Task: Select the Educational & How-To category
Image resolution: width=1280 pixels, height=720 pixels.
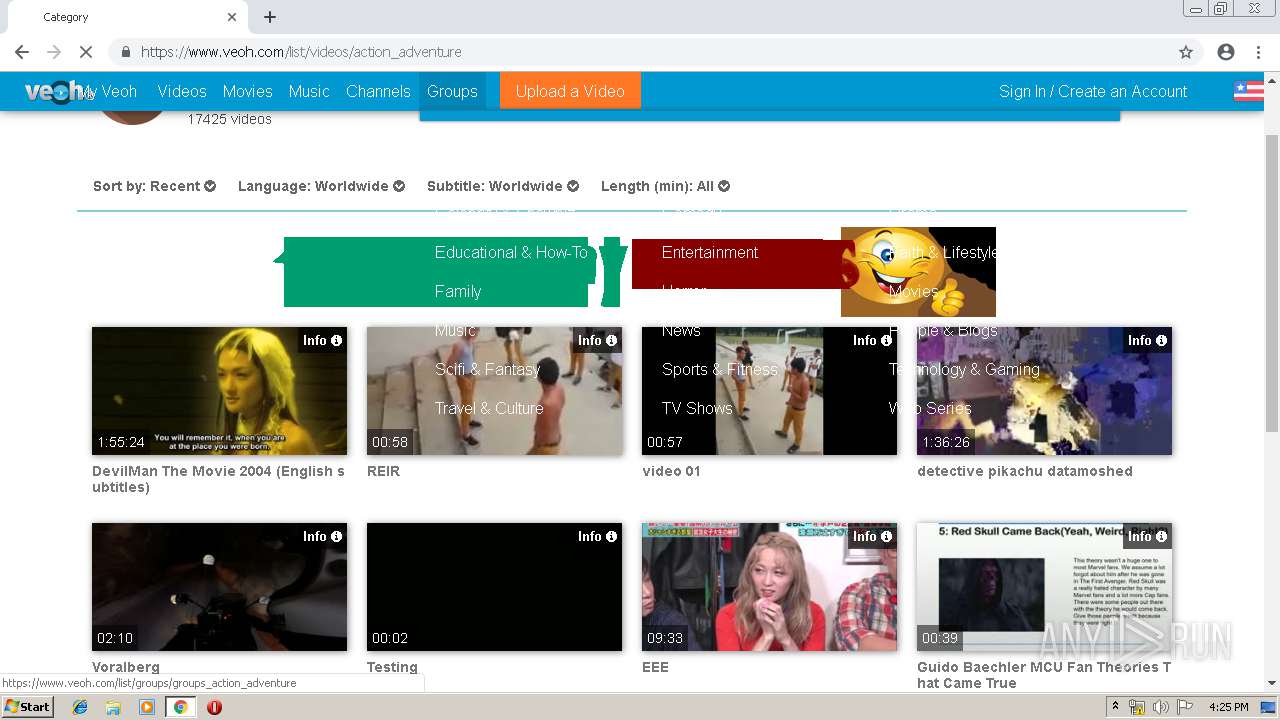Action: pyautogui.click(x=511, y=252)
